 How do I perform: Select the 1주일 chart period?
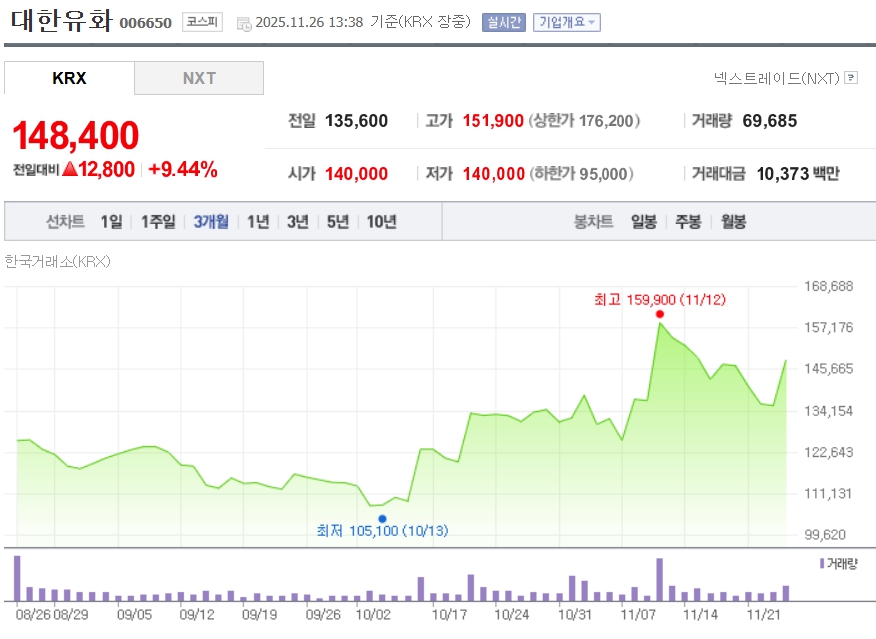(x=158, y=222)
